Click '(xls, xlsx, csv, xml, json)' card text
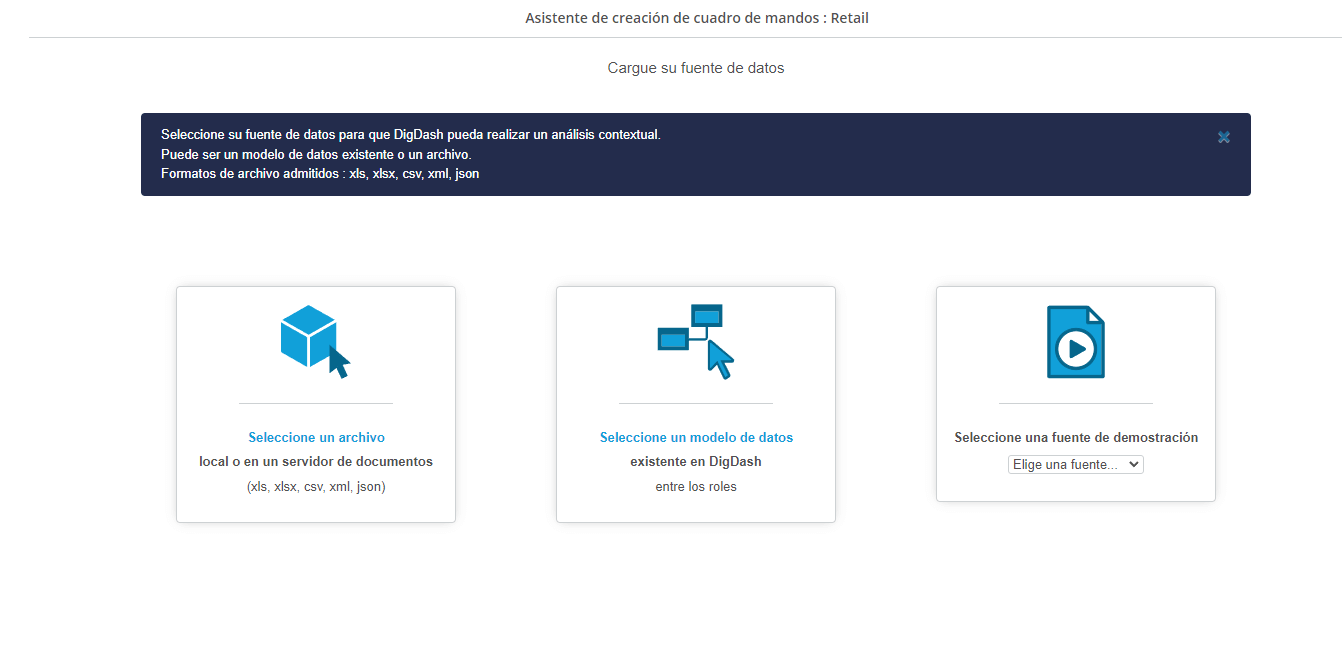1342x658 pixels. (x=316, y=487)
